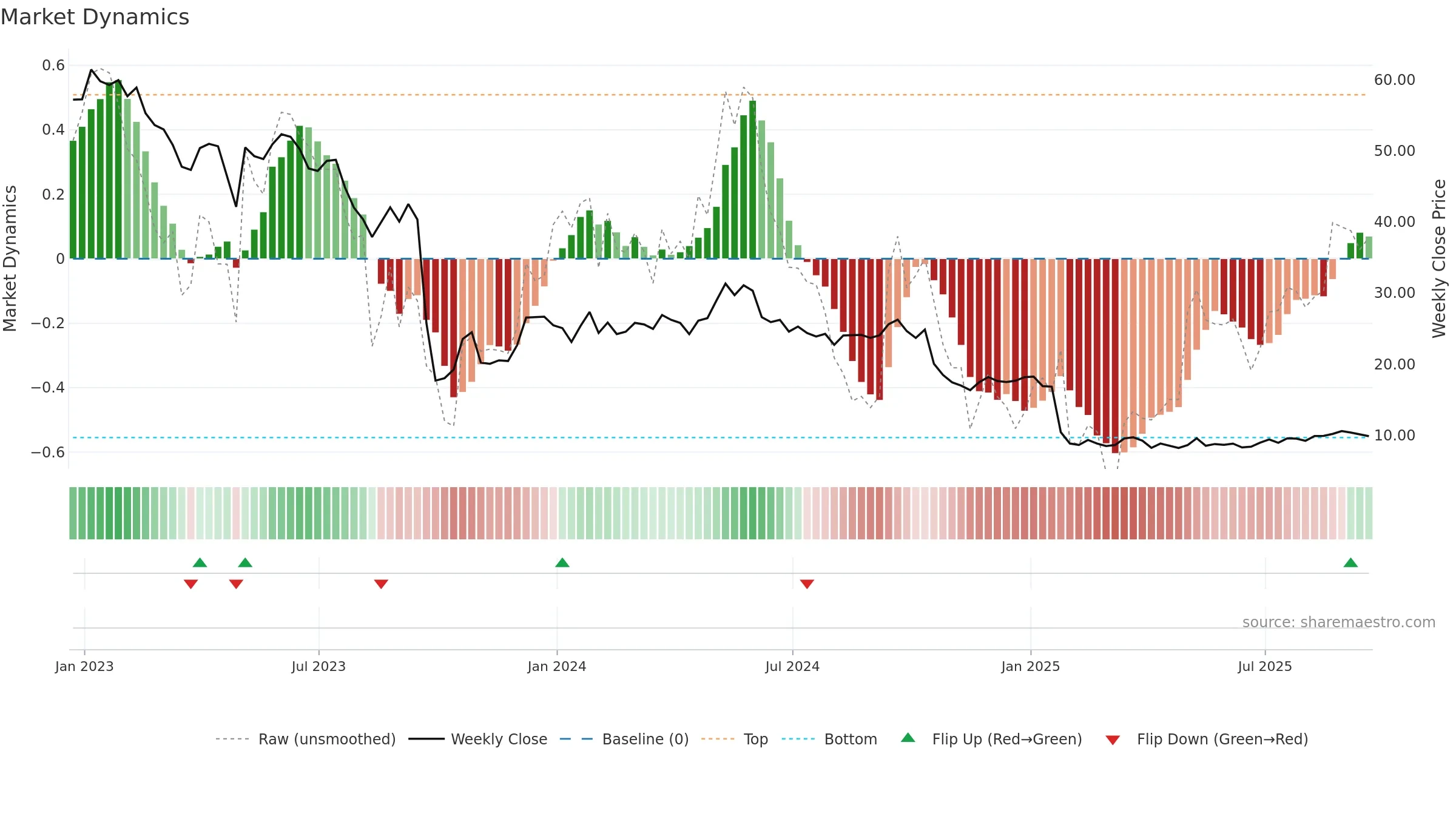The image size is (1456, 819).
Task: Toggle the Raw (unsmoothed) legend entry
Action: [306, 739]
